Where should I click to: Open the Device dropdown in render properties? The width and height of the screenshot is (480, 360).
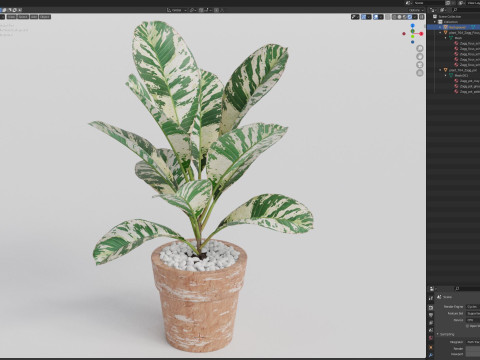click(473, 320)
